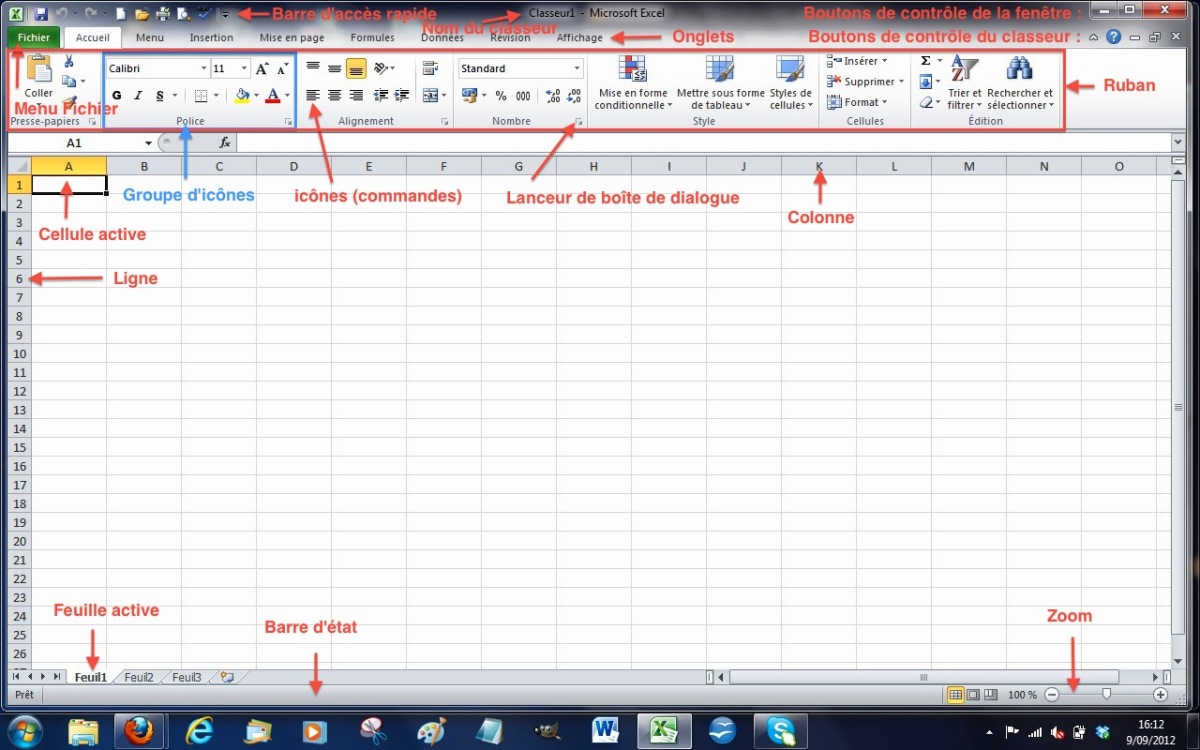Open the Calibri font name dropdown
Image resolution: width=1200 pixels, height=750 pixels.
coord(204,69)
